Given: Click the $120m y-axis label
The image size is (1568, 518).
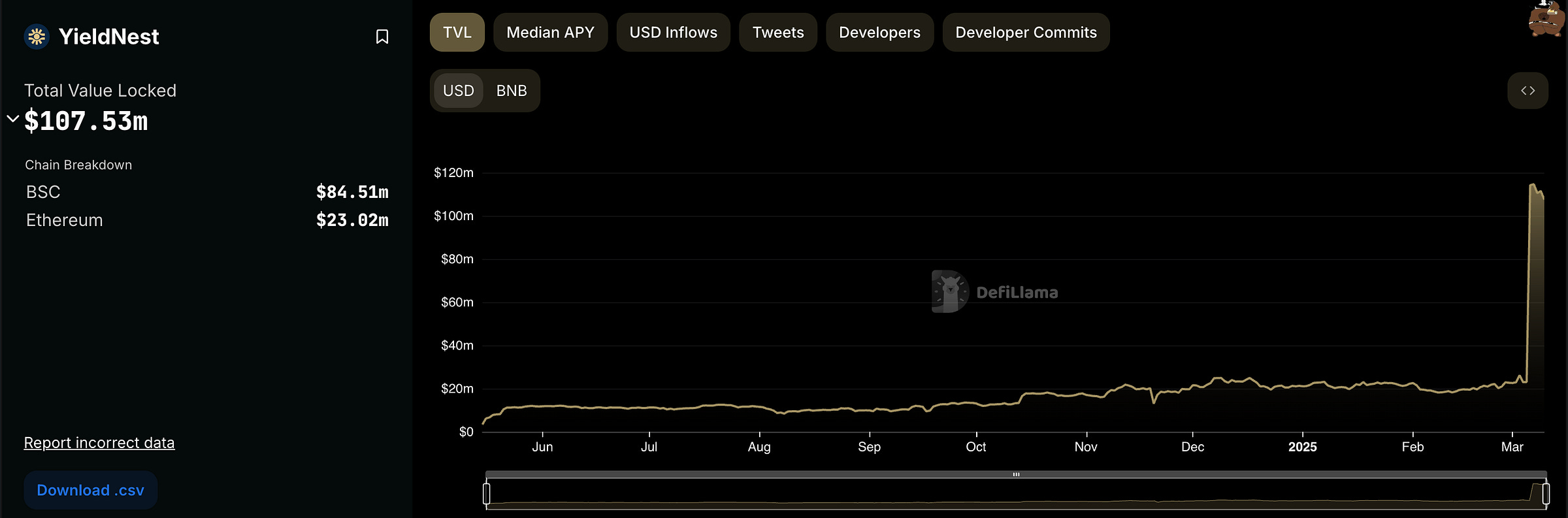Looking at the screenshot, I should [453, 172].
